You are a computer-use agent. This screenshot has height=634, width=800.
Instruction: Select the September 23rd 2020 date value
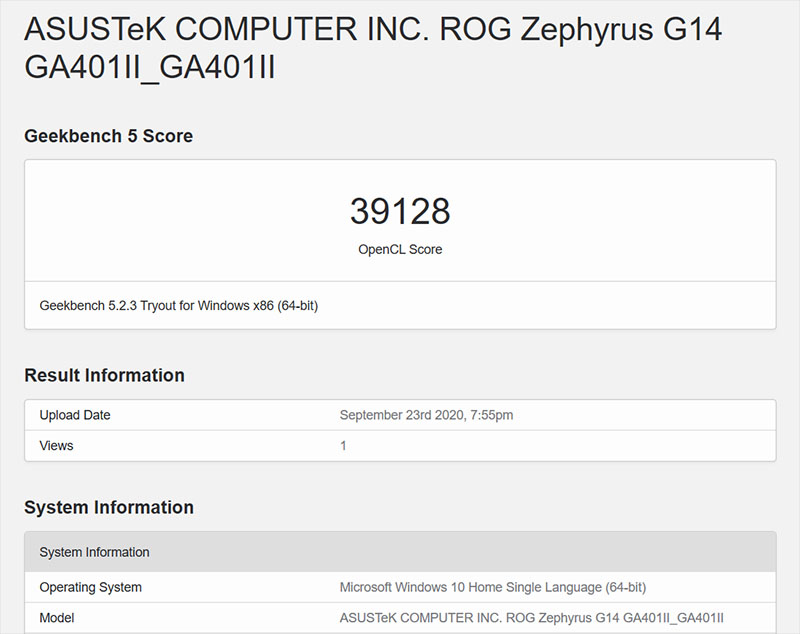[426, 415]
